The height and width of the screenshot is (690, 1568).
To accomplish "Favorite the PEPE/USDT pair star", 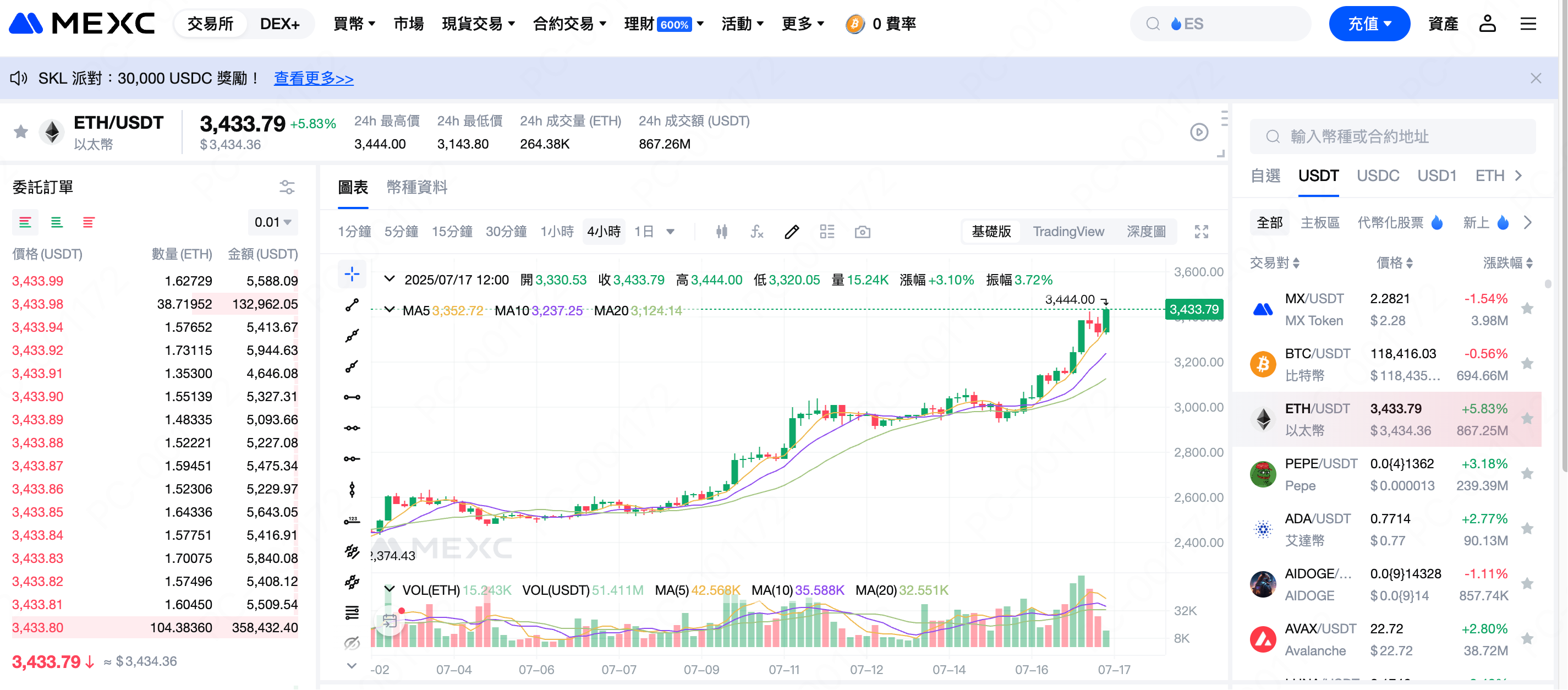I will (1527, 473).
